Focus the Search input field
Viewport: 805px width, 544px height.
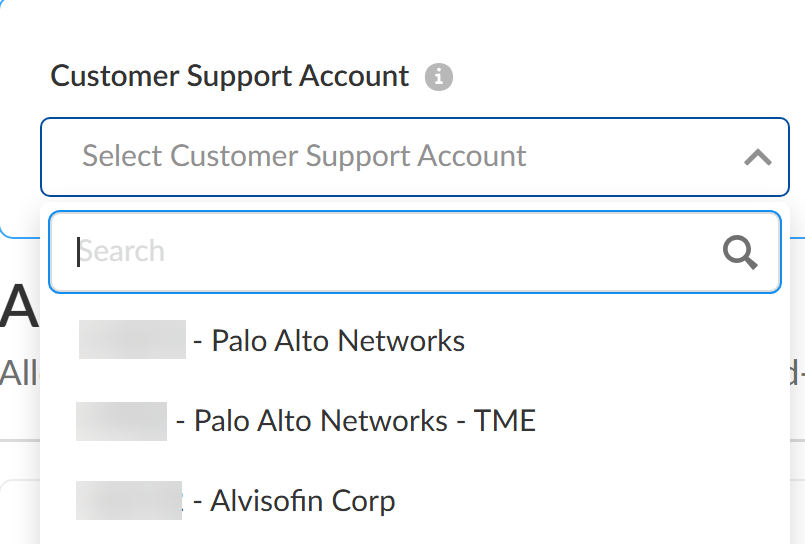coord(400,252)
